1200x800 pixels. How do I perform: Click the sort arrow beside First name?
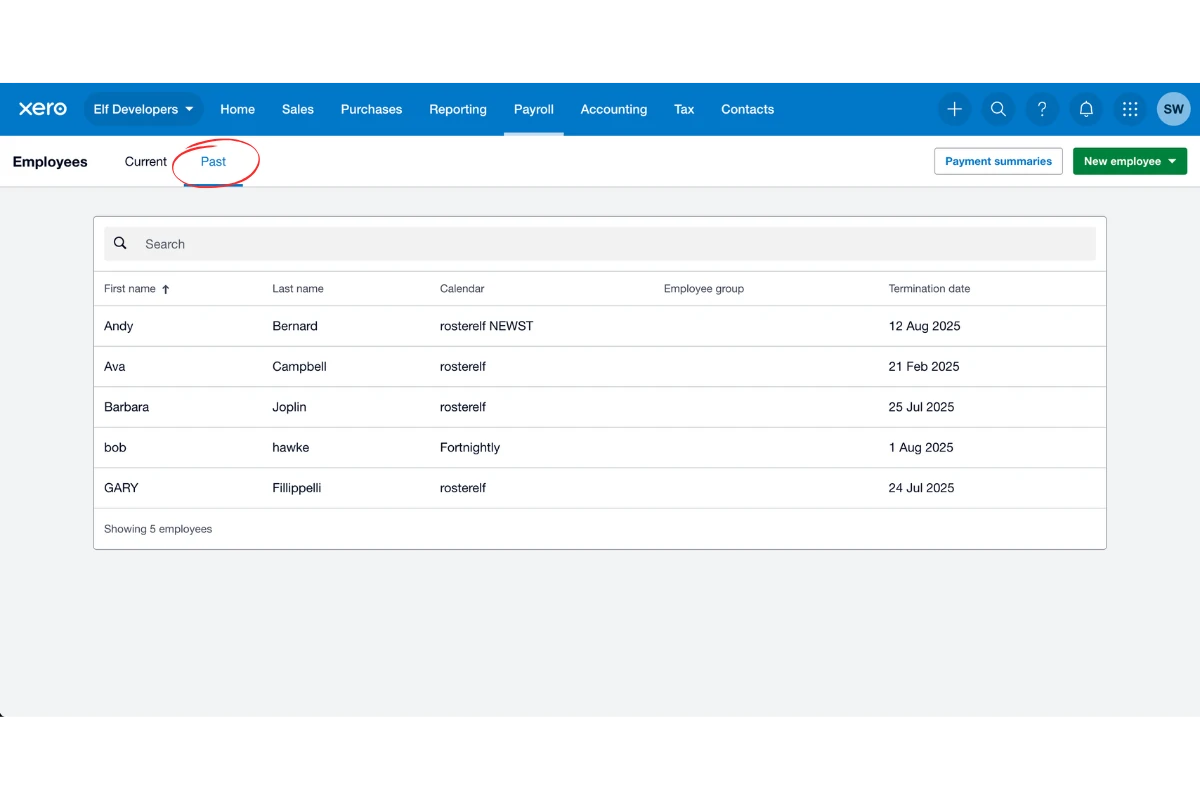coord(166,289)
